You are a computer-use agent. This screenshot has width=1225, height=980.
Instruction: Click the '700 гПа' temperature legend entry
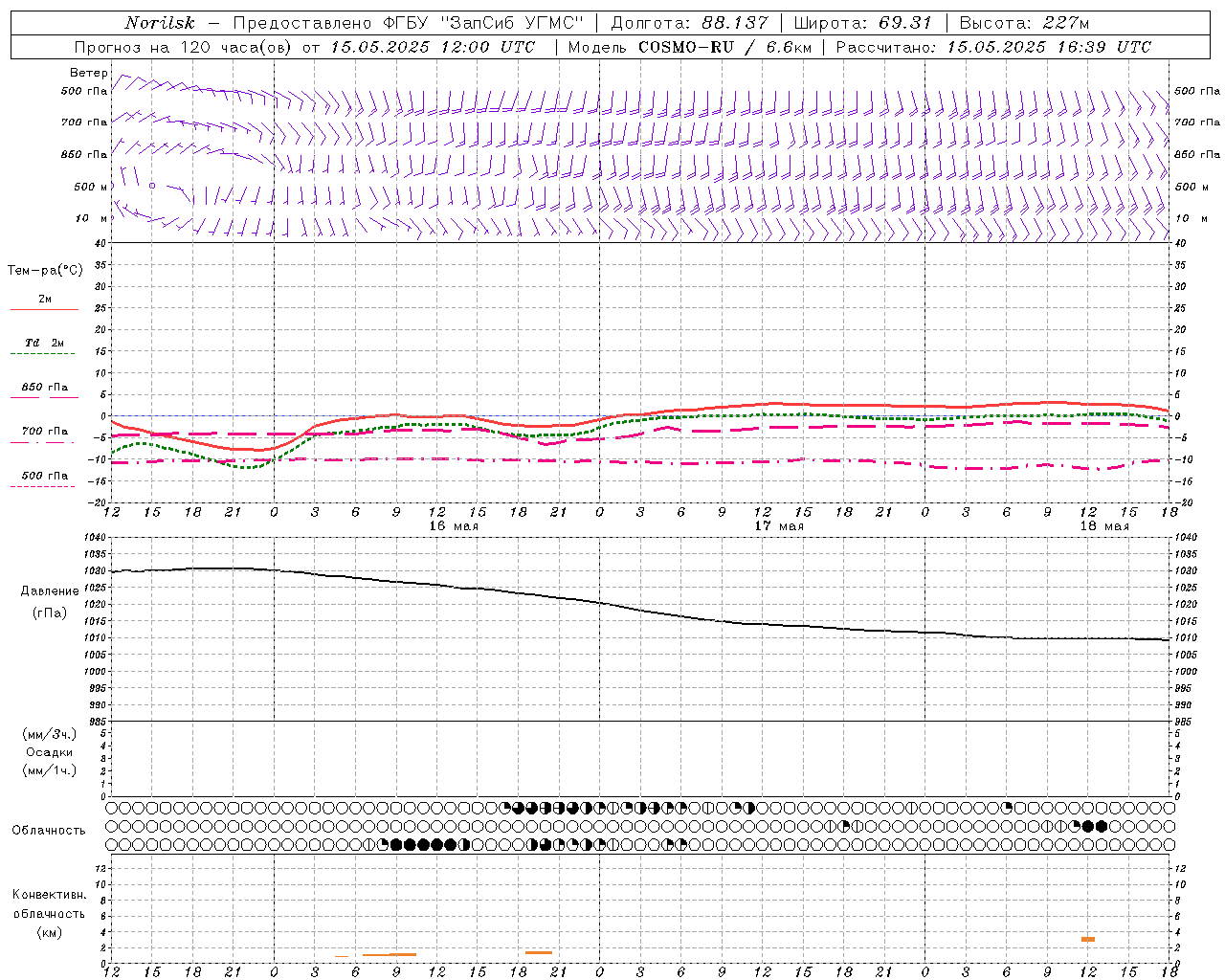tap(45, 432)
